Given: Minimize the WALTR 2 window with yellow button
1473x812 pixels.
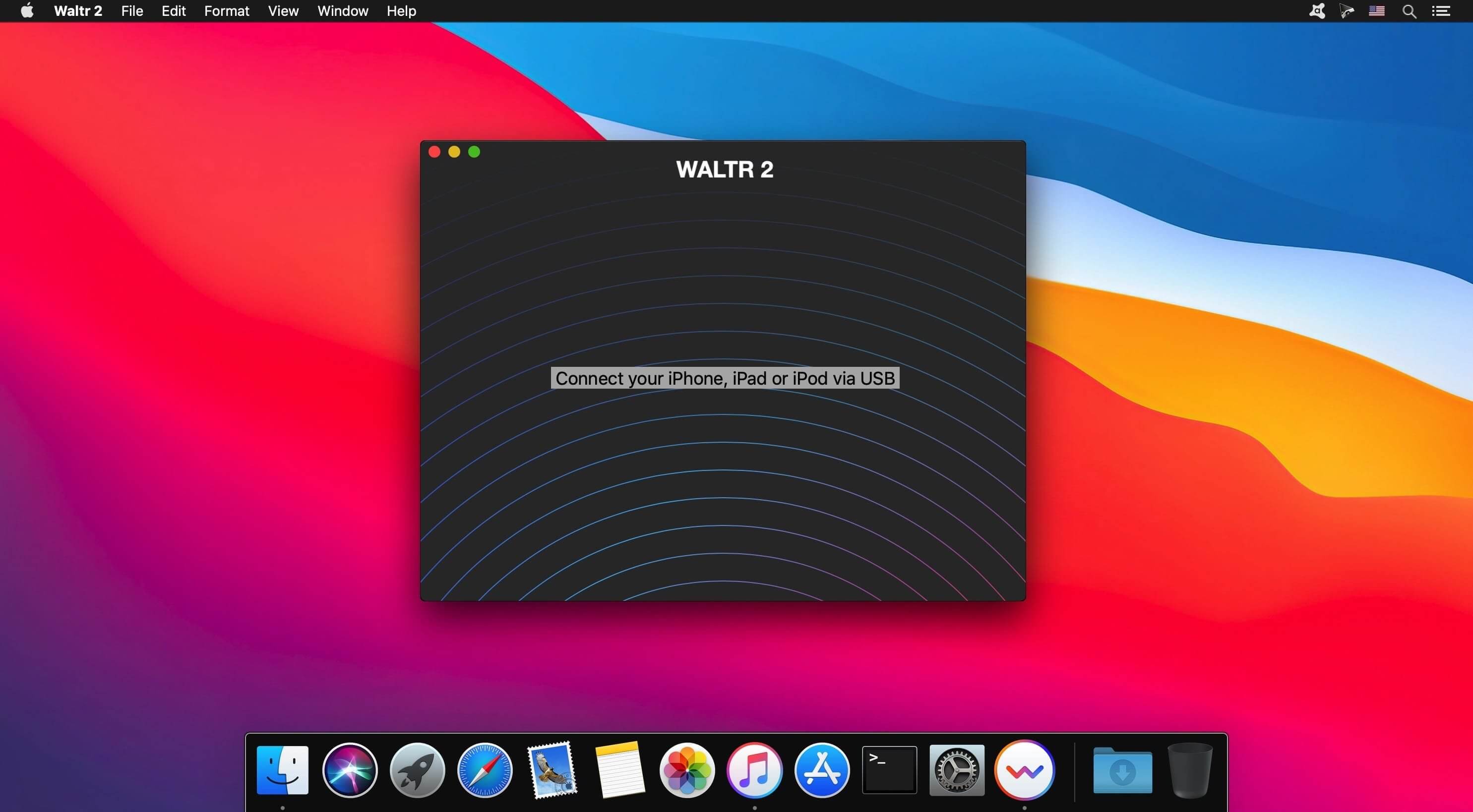Looking at the screenshot, I should tap(454, 151).
